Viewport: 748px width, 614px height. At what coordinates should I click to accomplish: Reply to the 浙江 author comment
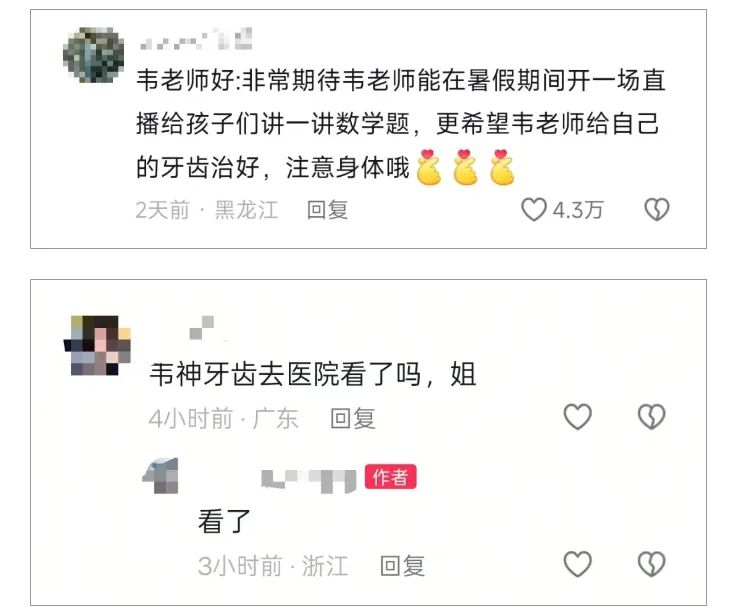click(x=402, y=566)
